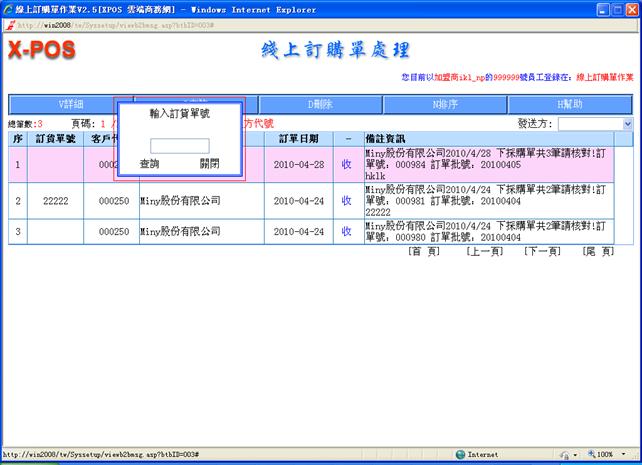The width and height of the screenshot is (642, 465).
Task: Click the order number input field in dialog
Action: (179, 146)
